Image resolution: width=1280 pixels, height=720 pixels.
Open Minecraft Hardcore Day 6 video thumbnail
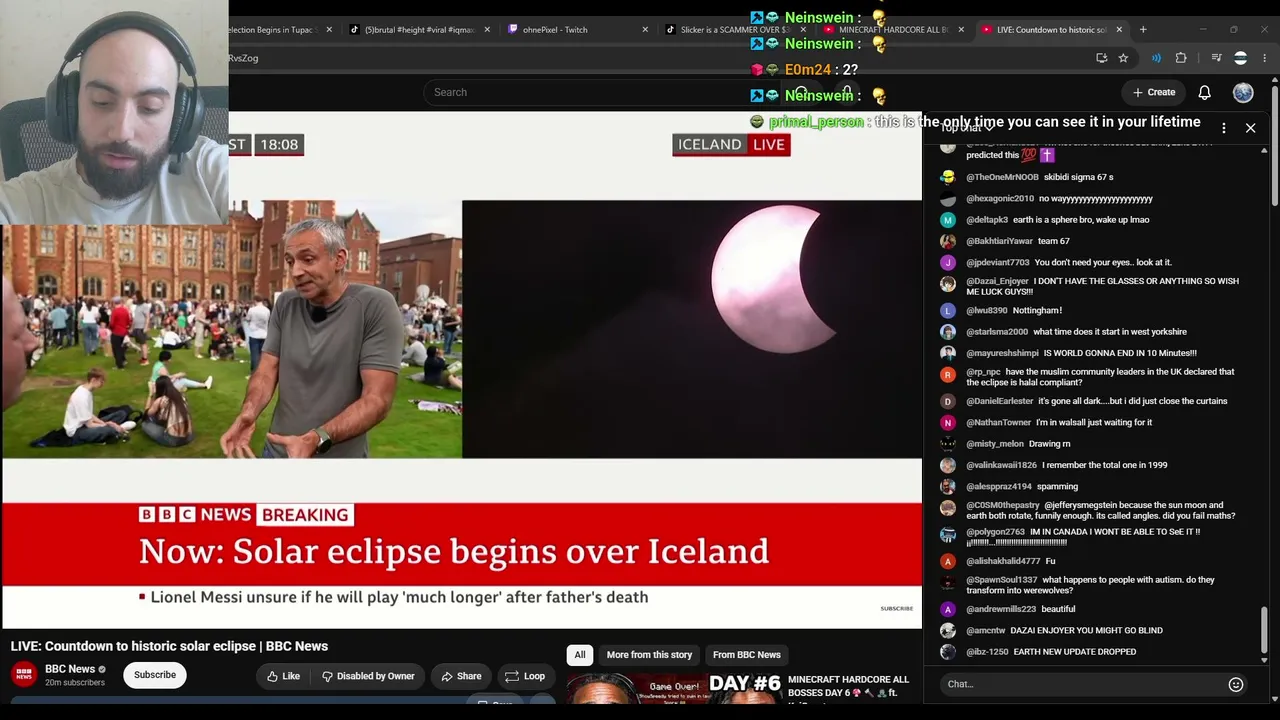[674, 690]
